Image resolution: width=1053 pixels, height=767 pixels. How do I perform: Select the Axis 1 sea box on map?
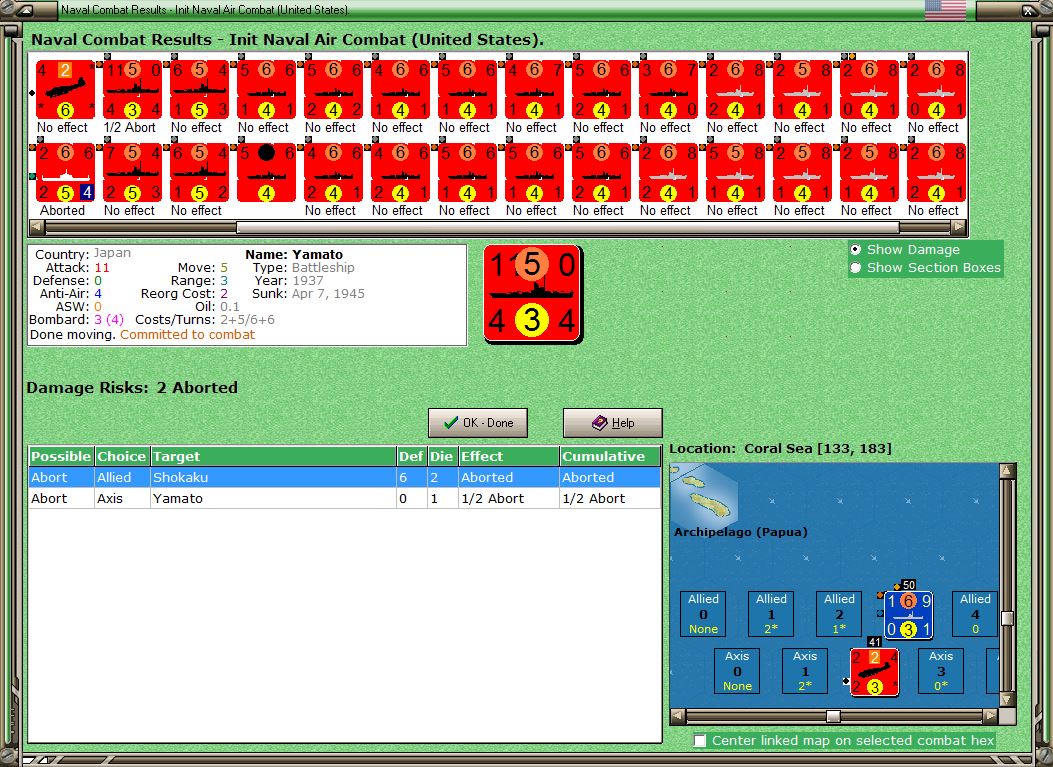pyautogui.click(x=805, y=671)
